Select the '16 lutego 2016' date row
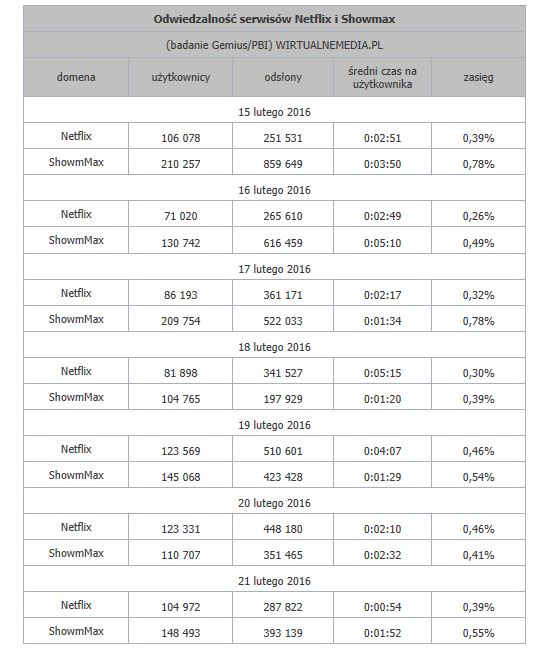The image size is (535, 654). point(274,190)
